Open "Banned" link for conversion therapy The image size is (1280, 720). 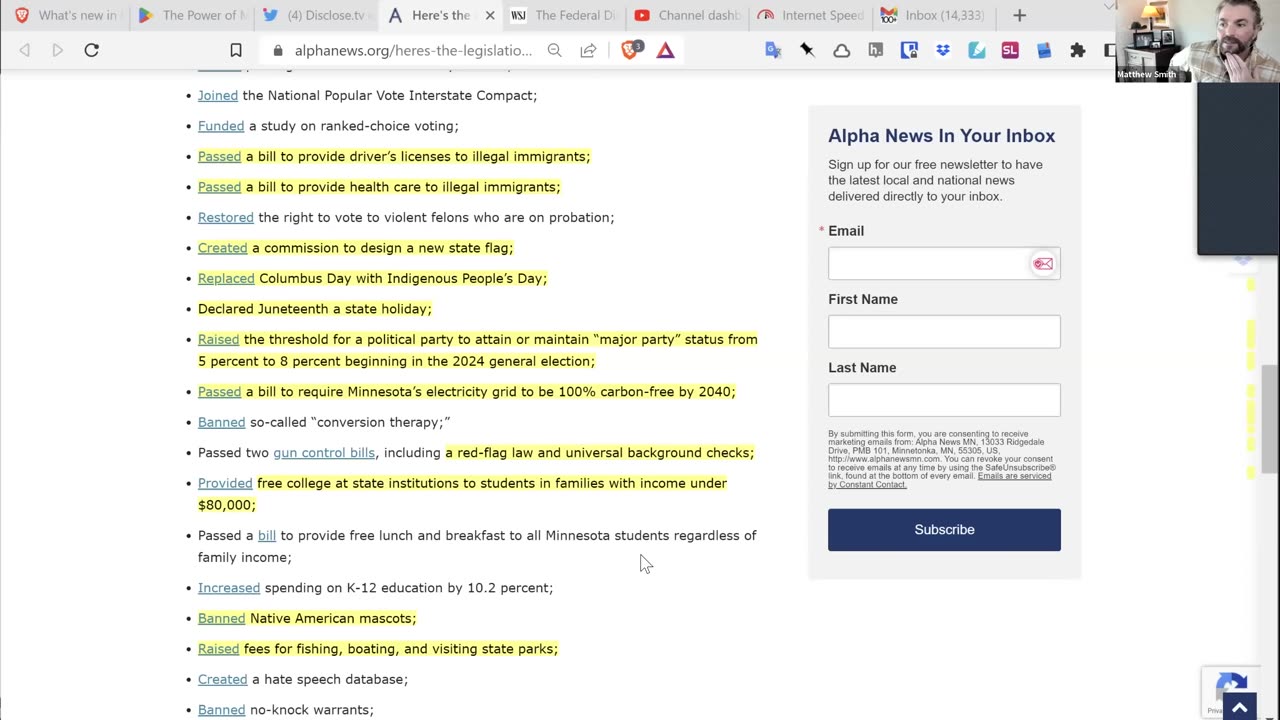[221, 423]
